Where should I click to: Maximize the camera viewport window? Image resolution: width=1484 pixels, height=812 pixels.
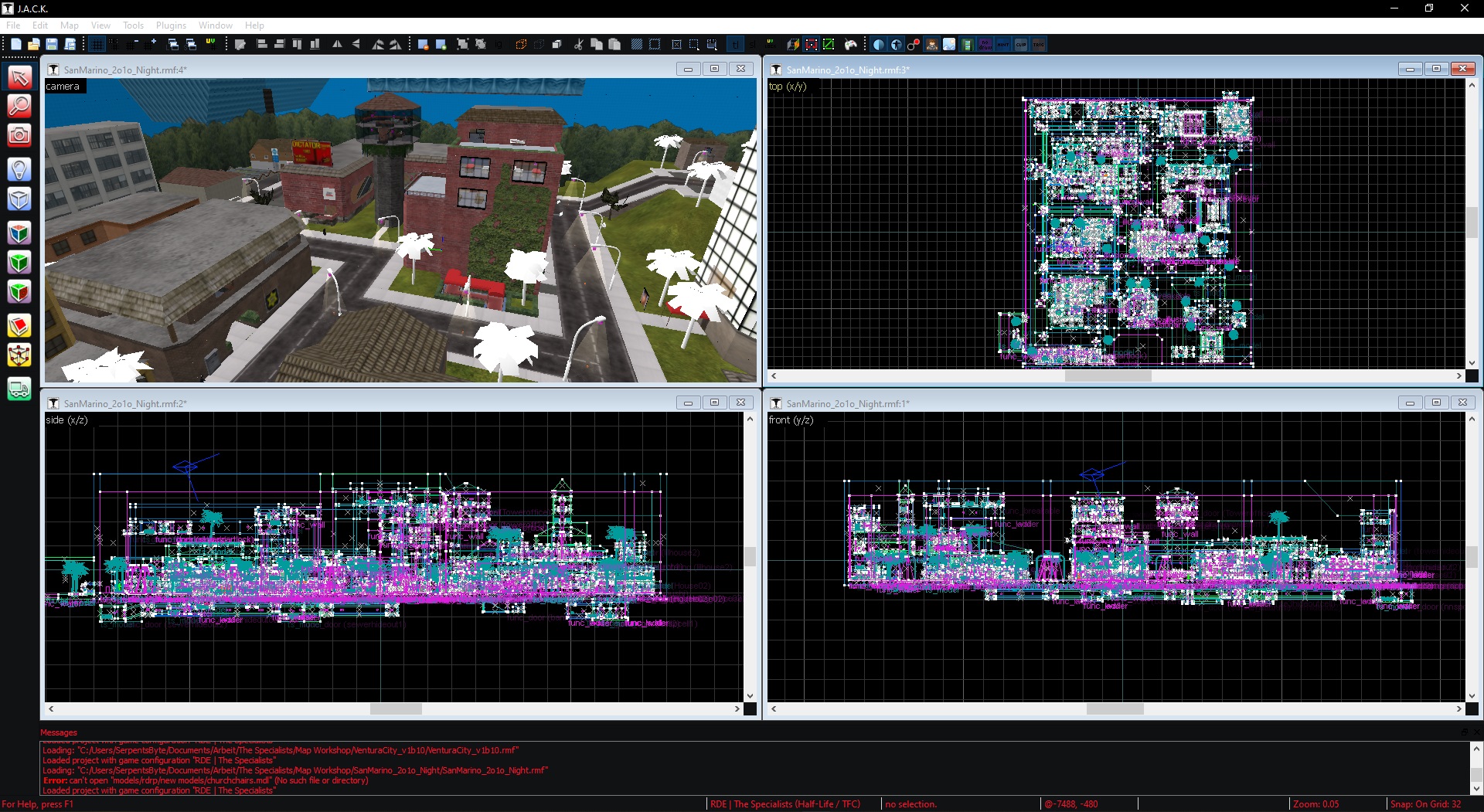[x=714, y=69]
